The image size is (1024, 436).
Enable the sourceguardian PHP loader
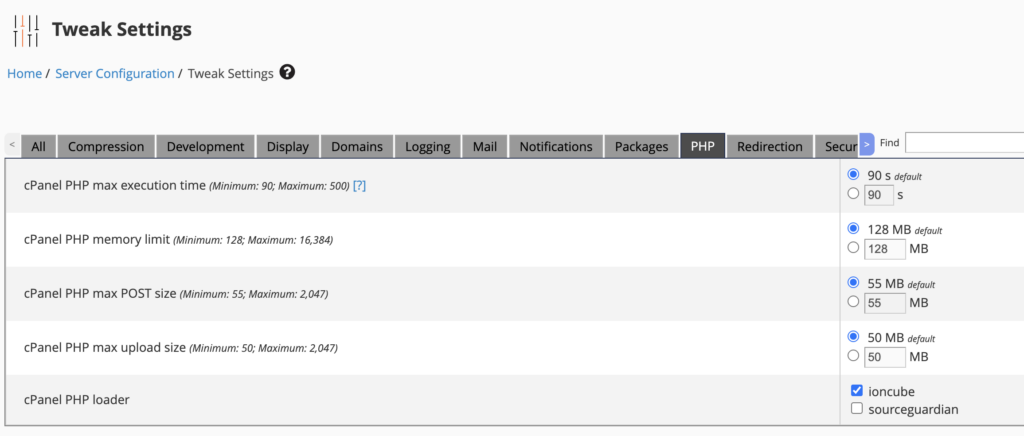pyautogui.click(x=857, y=409)
